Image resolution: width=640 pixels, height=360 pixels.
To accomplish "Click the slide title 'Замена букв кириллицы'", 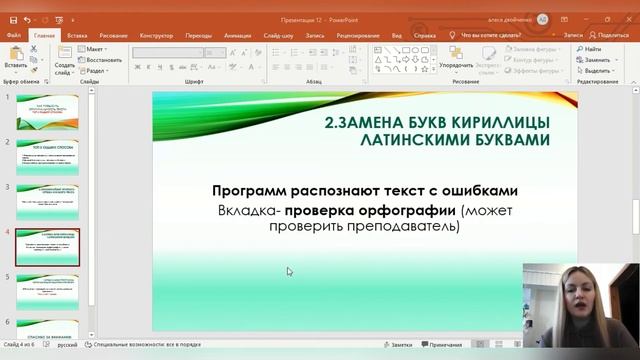I will click(x=437, y=131).
